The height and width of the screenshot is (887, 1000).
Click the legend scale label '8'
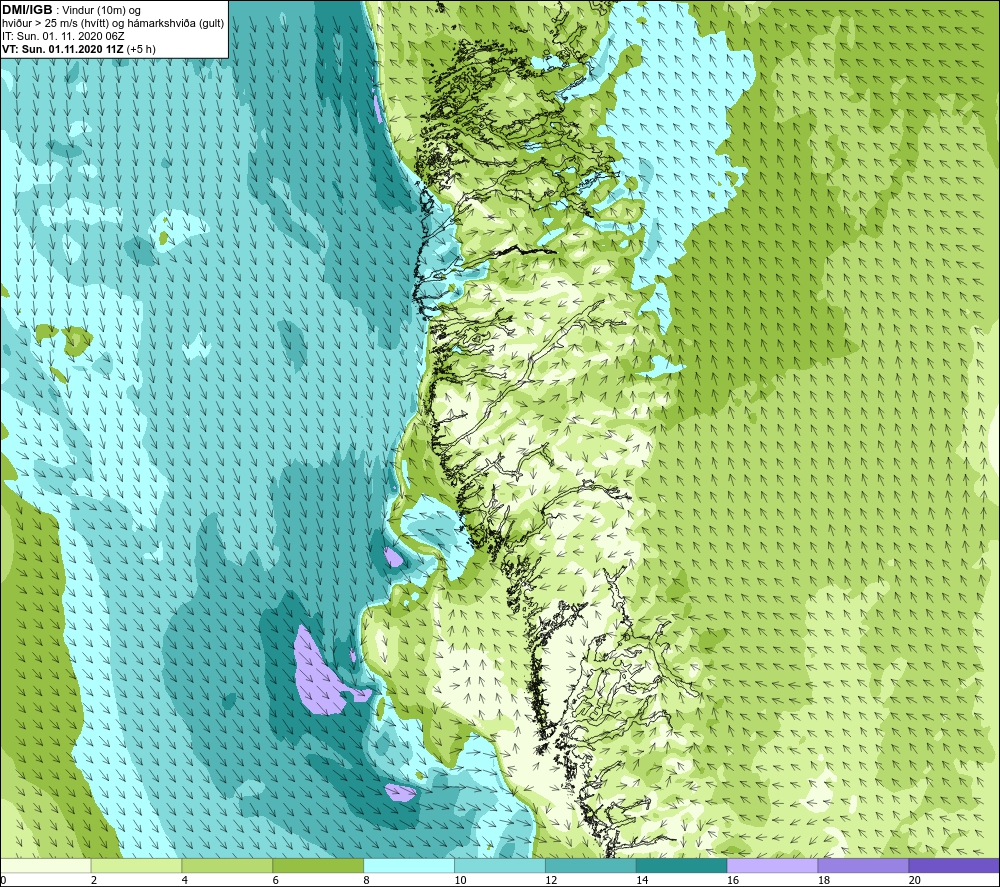tap(367, 880)
